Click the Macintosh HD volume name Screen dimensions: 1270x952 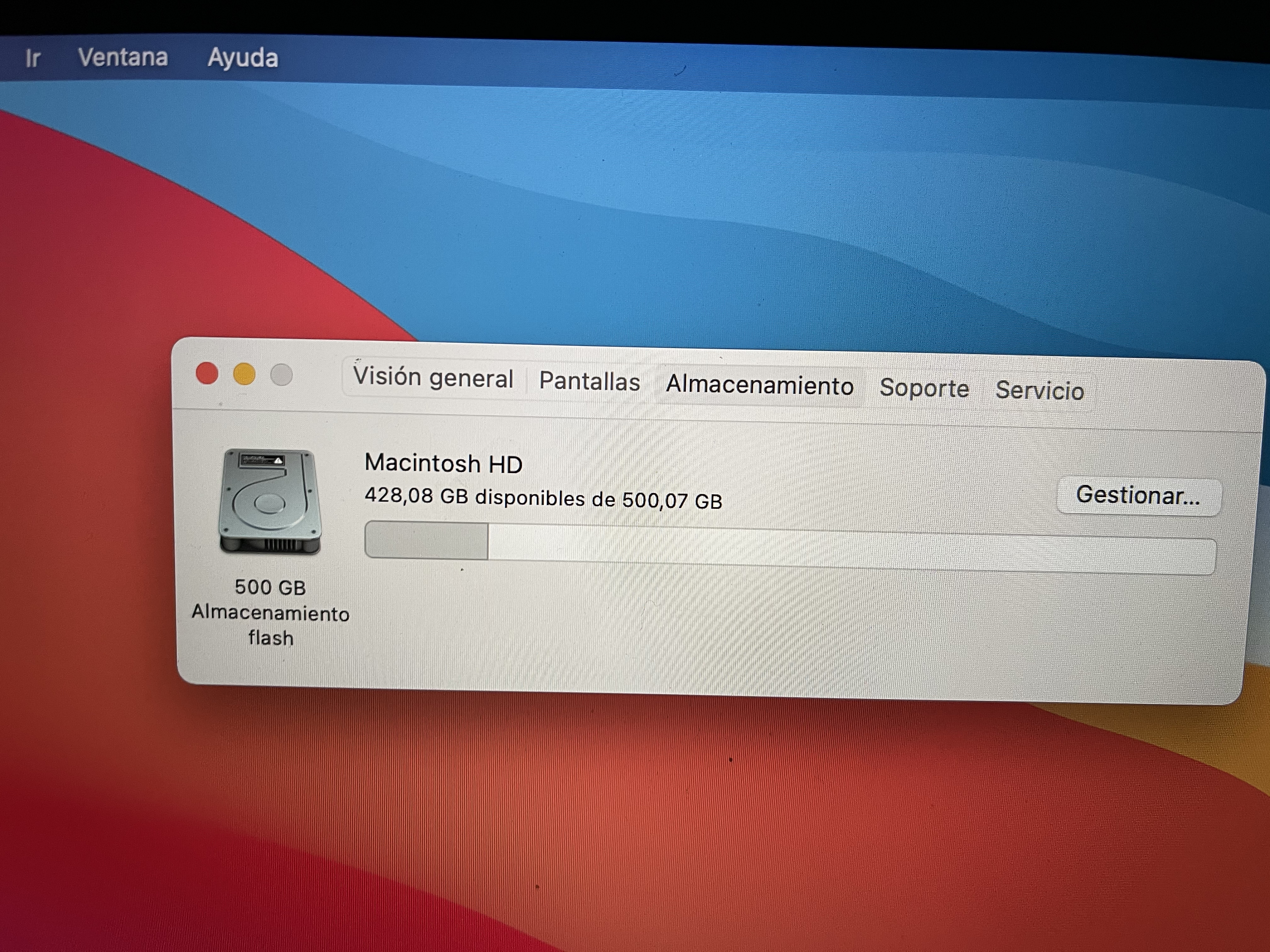coord(443,464)
